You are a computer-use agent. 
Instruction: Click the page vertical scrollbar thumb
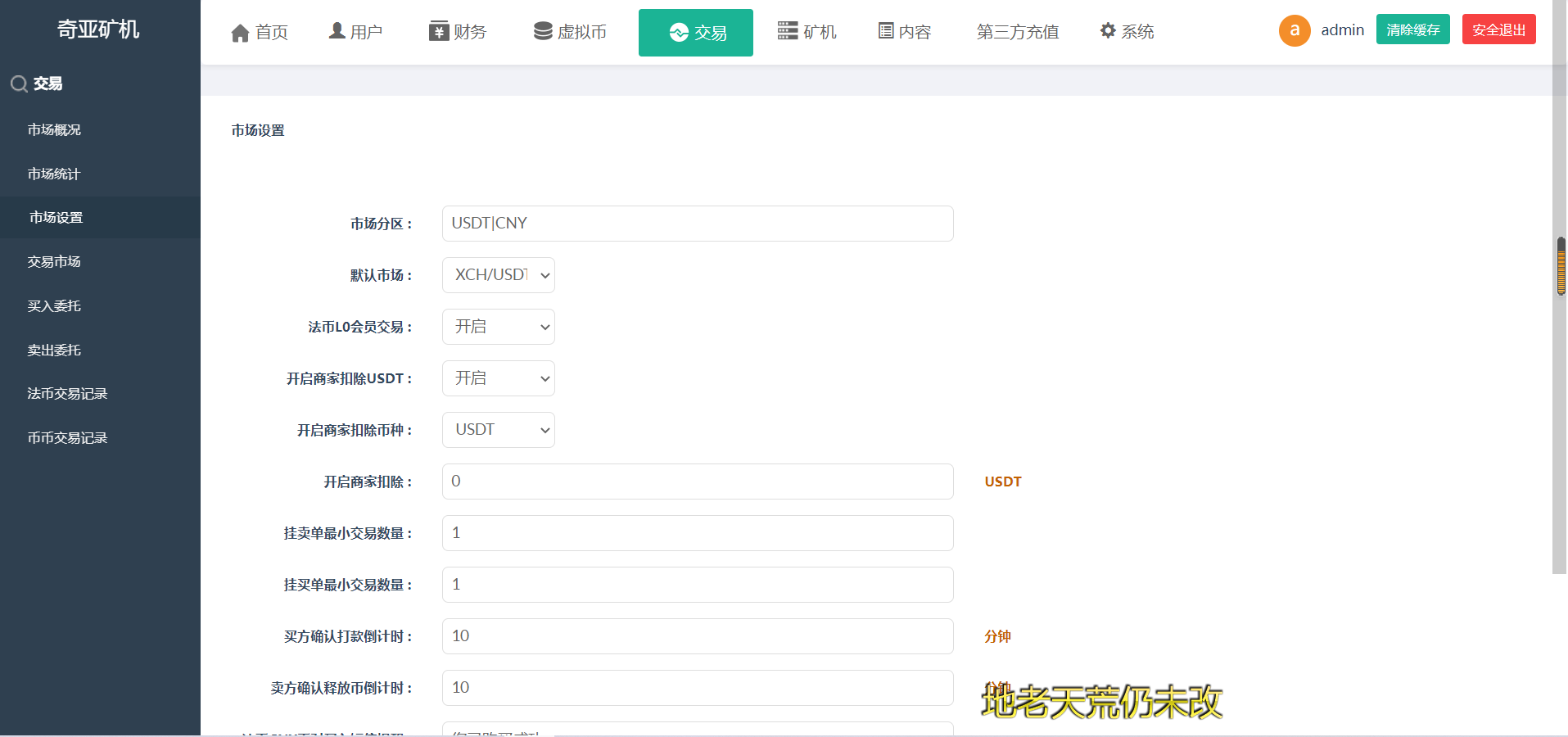[x=1561, y=266]
